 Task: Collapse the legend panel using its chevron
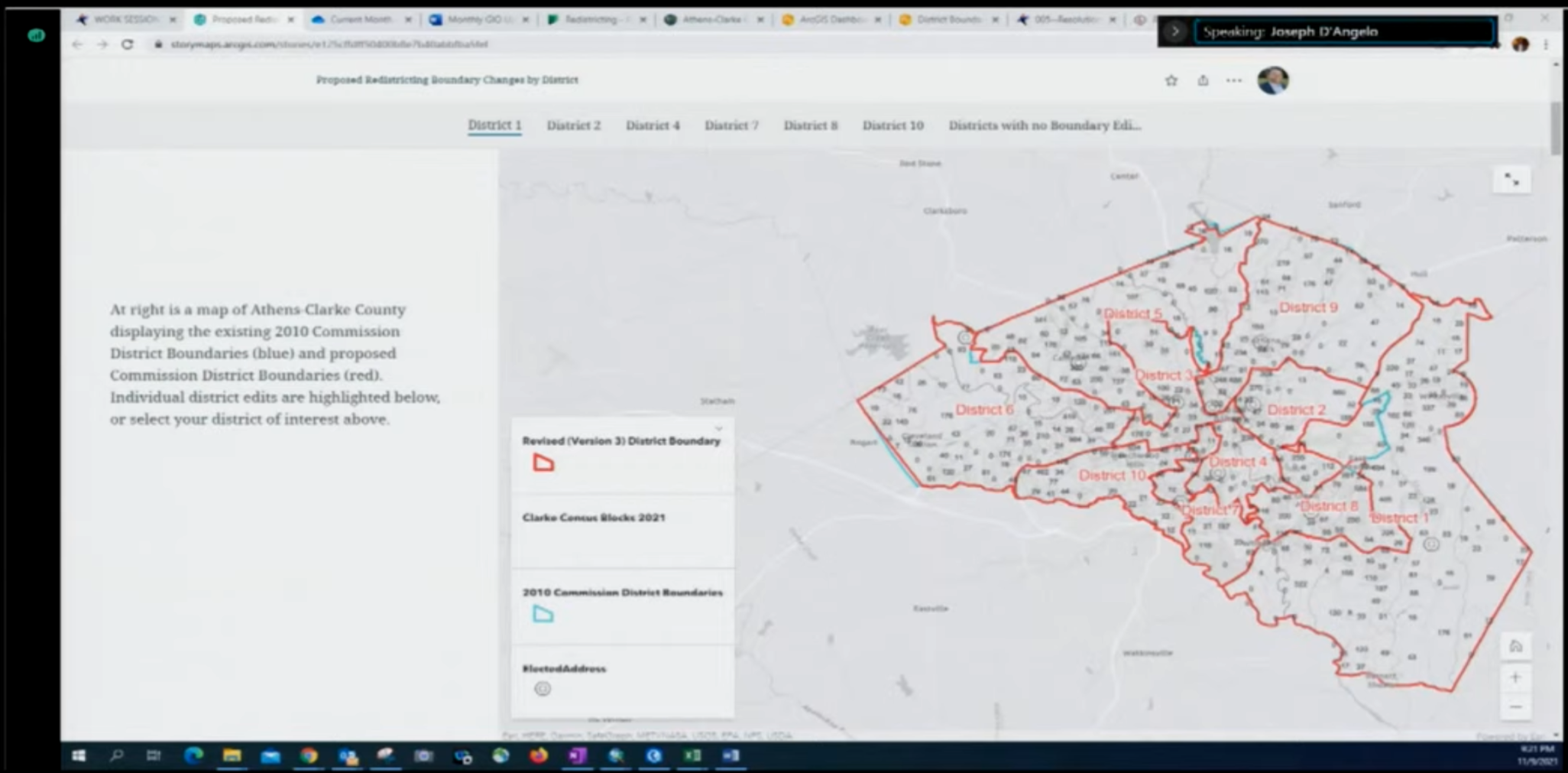coord(719,427)
